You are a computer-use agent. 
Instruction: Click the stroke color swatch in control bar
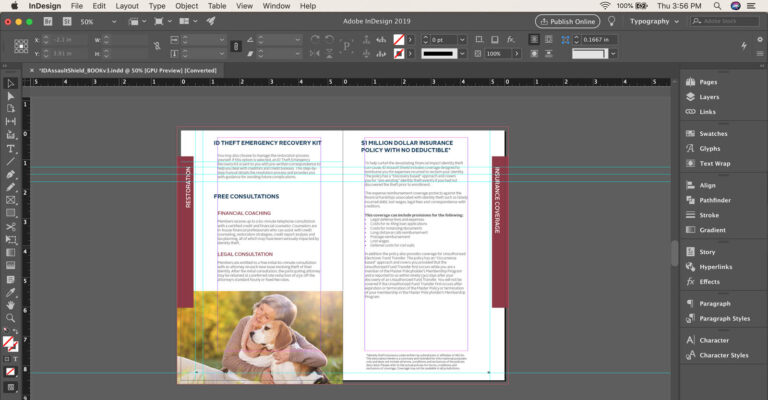click(399, 53)
